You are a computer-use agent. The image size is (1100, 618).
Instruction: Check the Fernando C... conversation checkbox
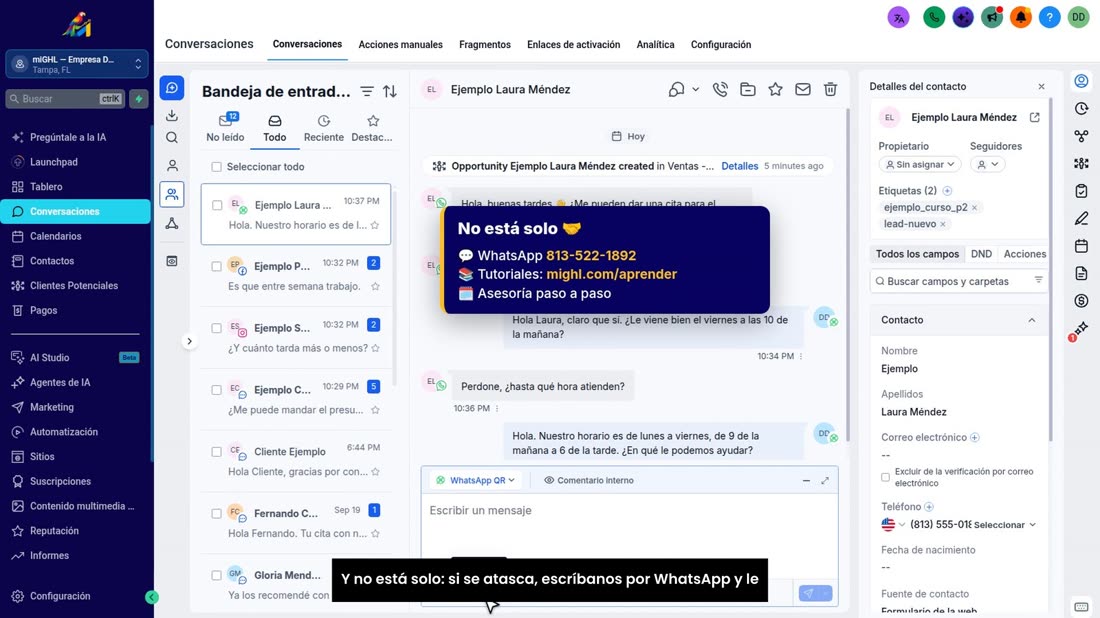pos(217,513)
